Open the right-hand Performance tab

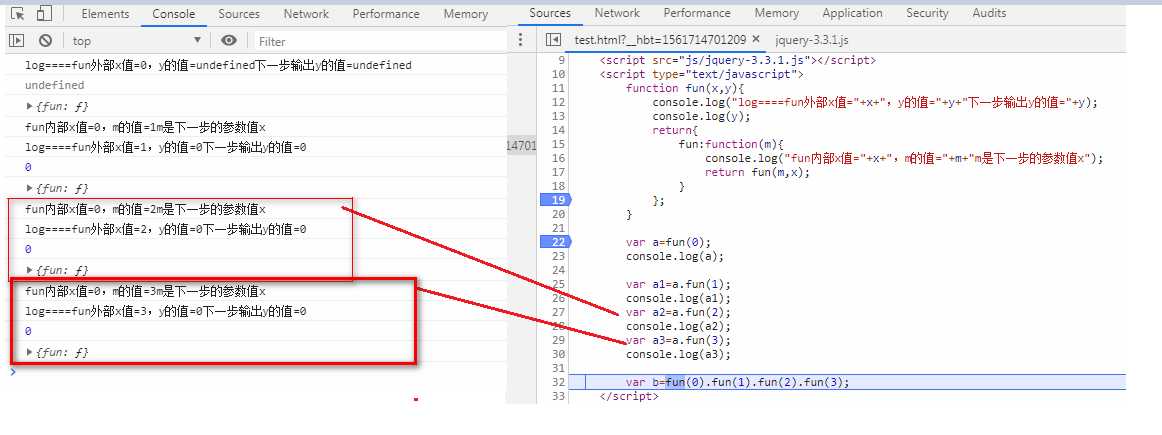(x=697, y=13)
